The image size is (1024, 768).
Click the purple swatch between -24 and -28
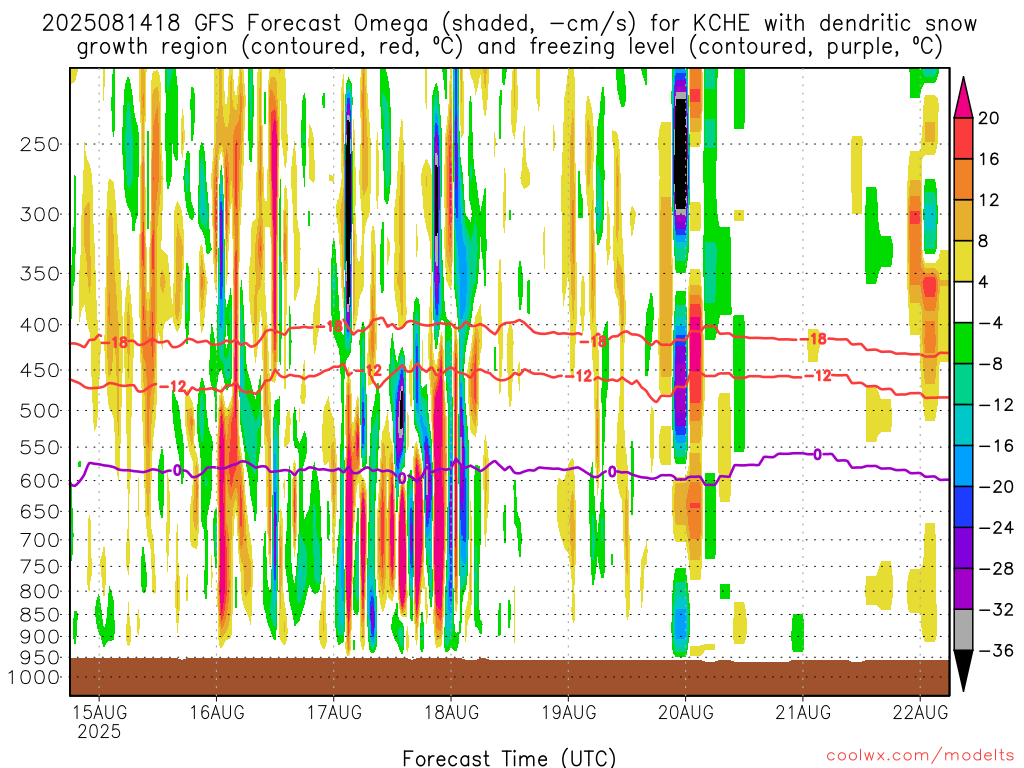click(x=963, y=548)
